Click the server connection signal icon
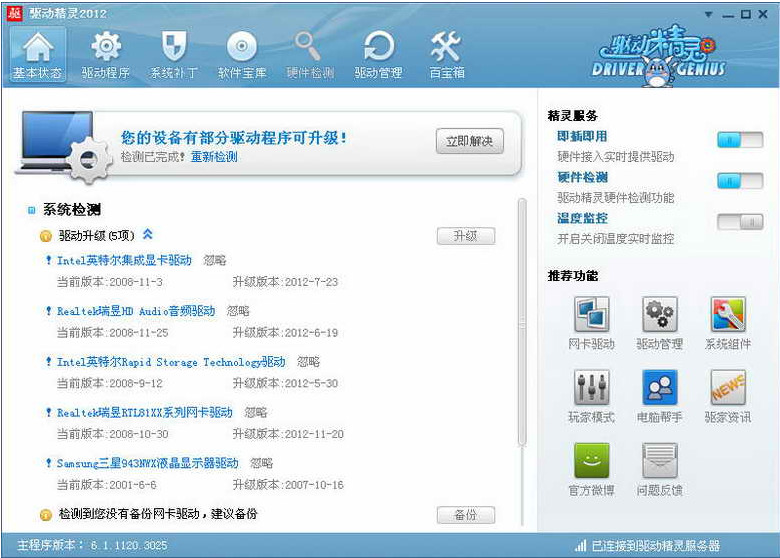Viewport: 780px width, 558px height. point(581,546)
